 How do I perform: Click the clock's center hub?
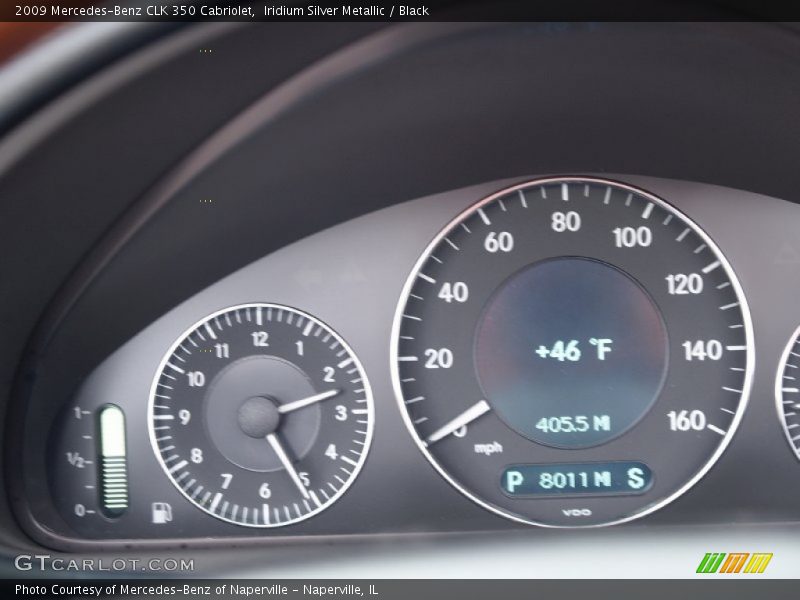point(259,417)
